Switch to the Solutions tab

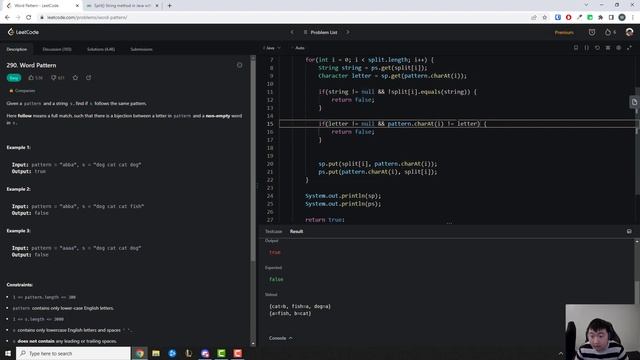[101, 49]
